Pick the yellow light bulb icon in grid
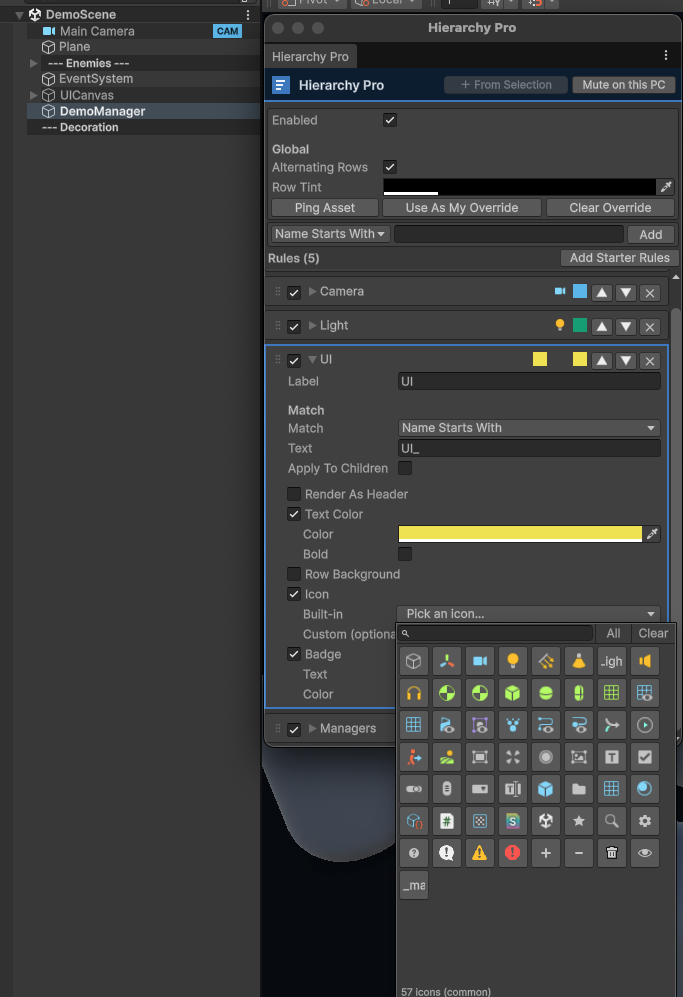The image size is (683, 997). (513, 661)
